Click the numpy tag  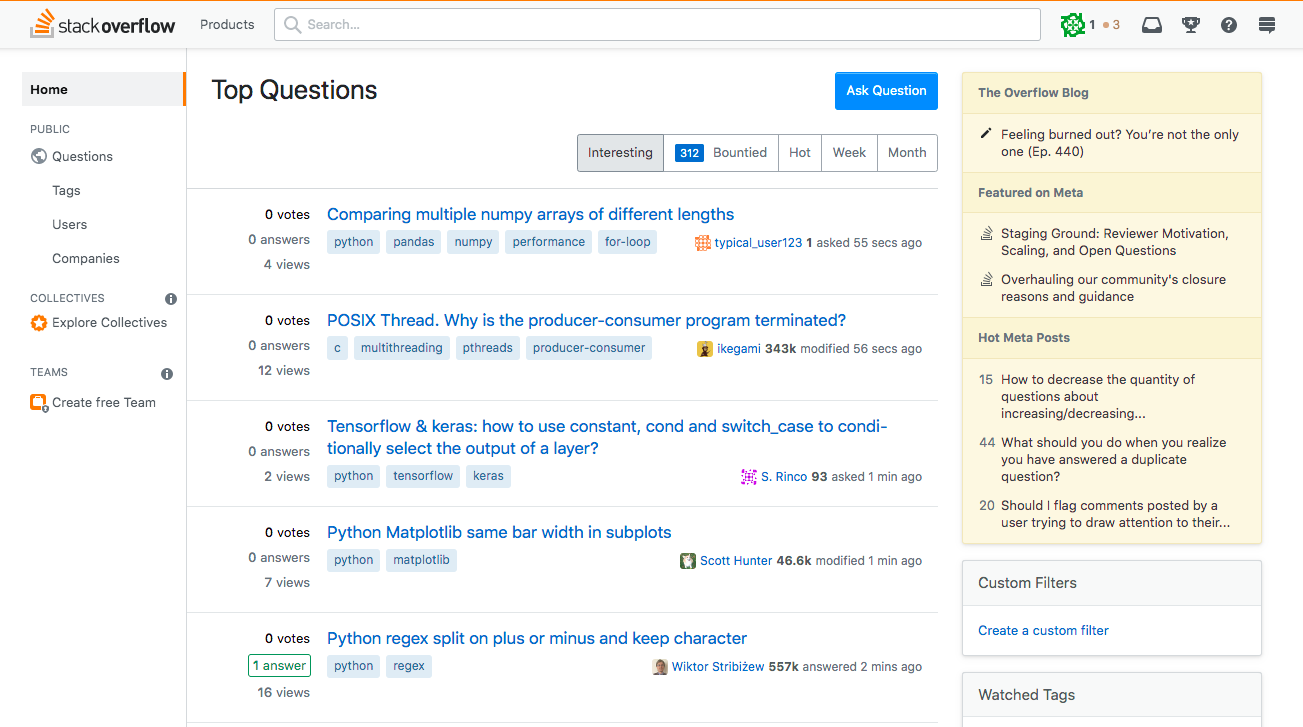click(473, 242)
